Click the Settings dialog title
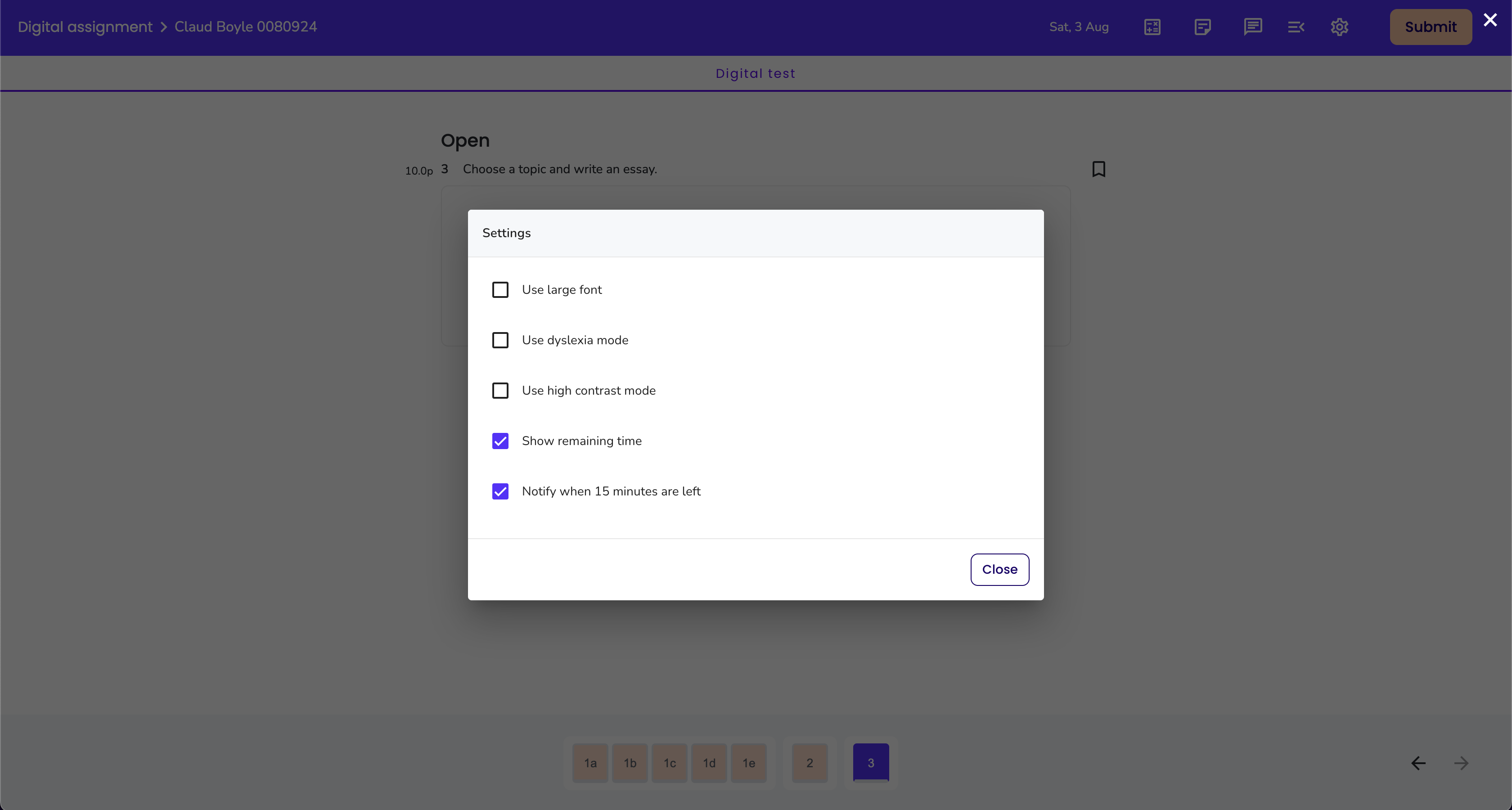The height and width of the screenshot is (810, 1512). pos(507,233)
